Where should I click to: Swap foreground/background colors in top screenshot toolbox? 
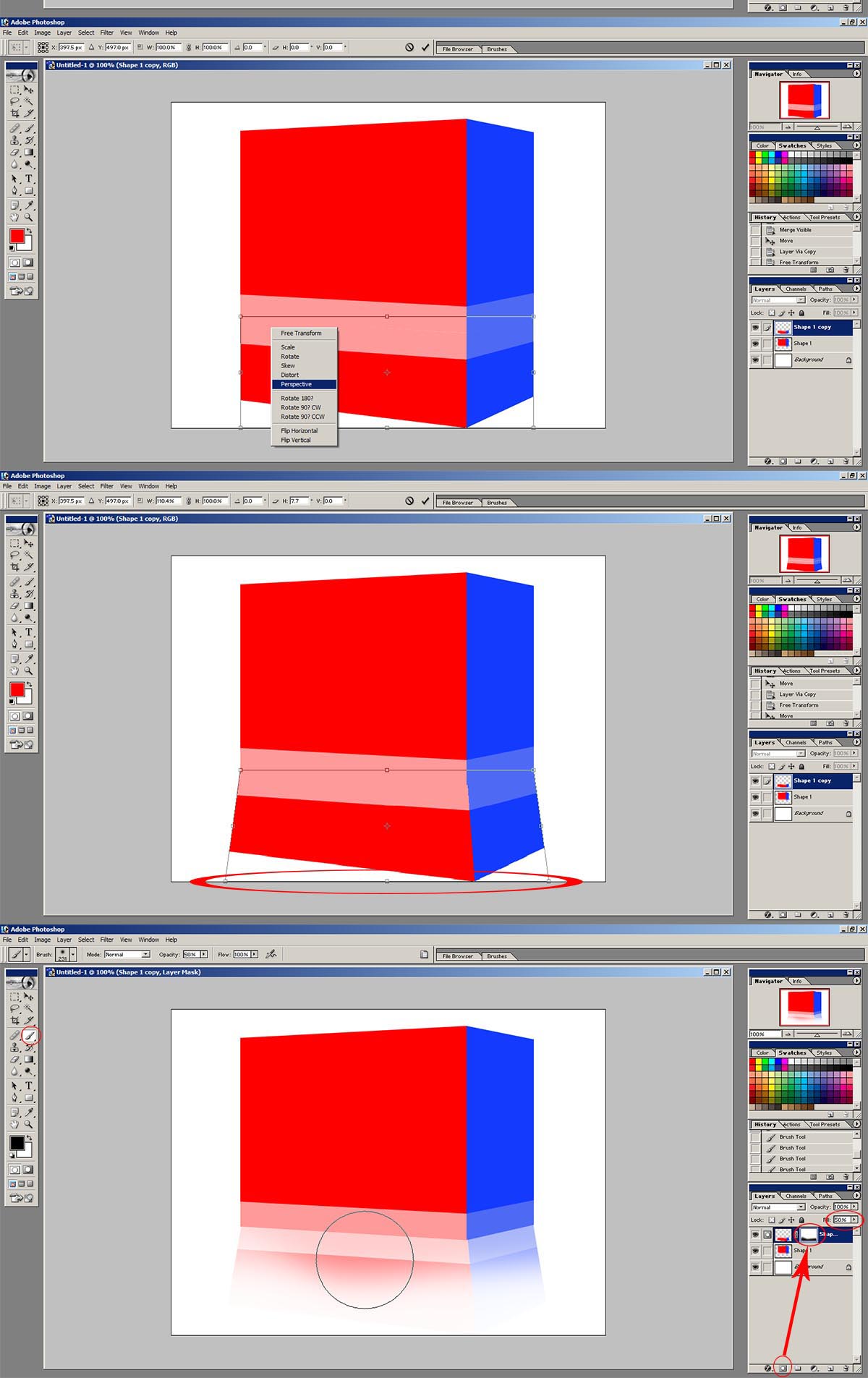[29, 230]
